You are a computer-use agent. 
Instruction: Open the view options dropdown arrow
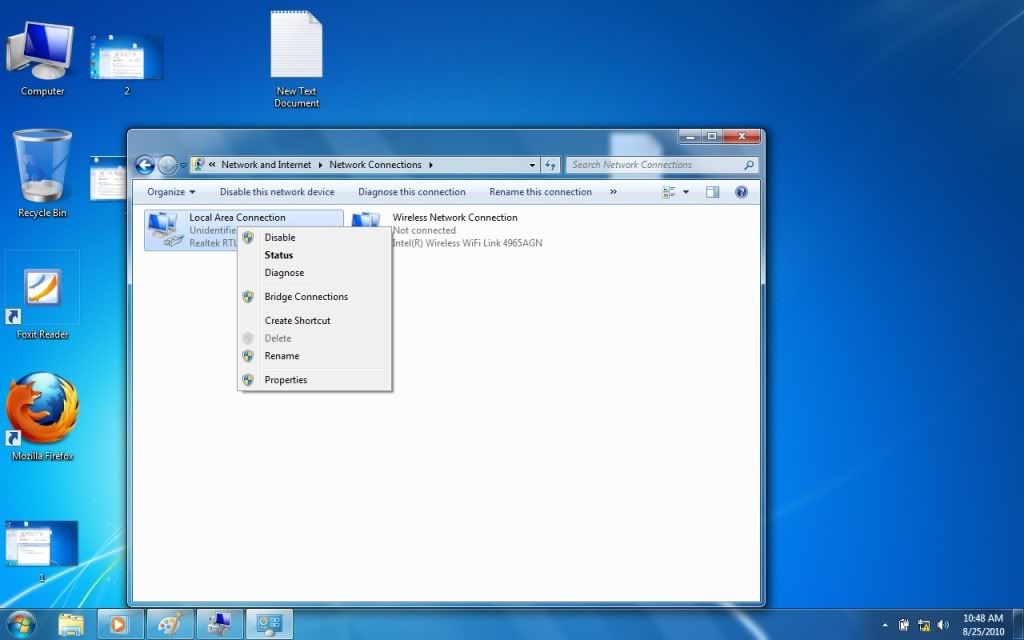tap(686, 192)
